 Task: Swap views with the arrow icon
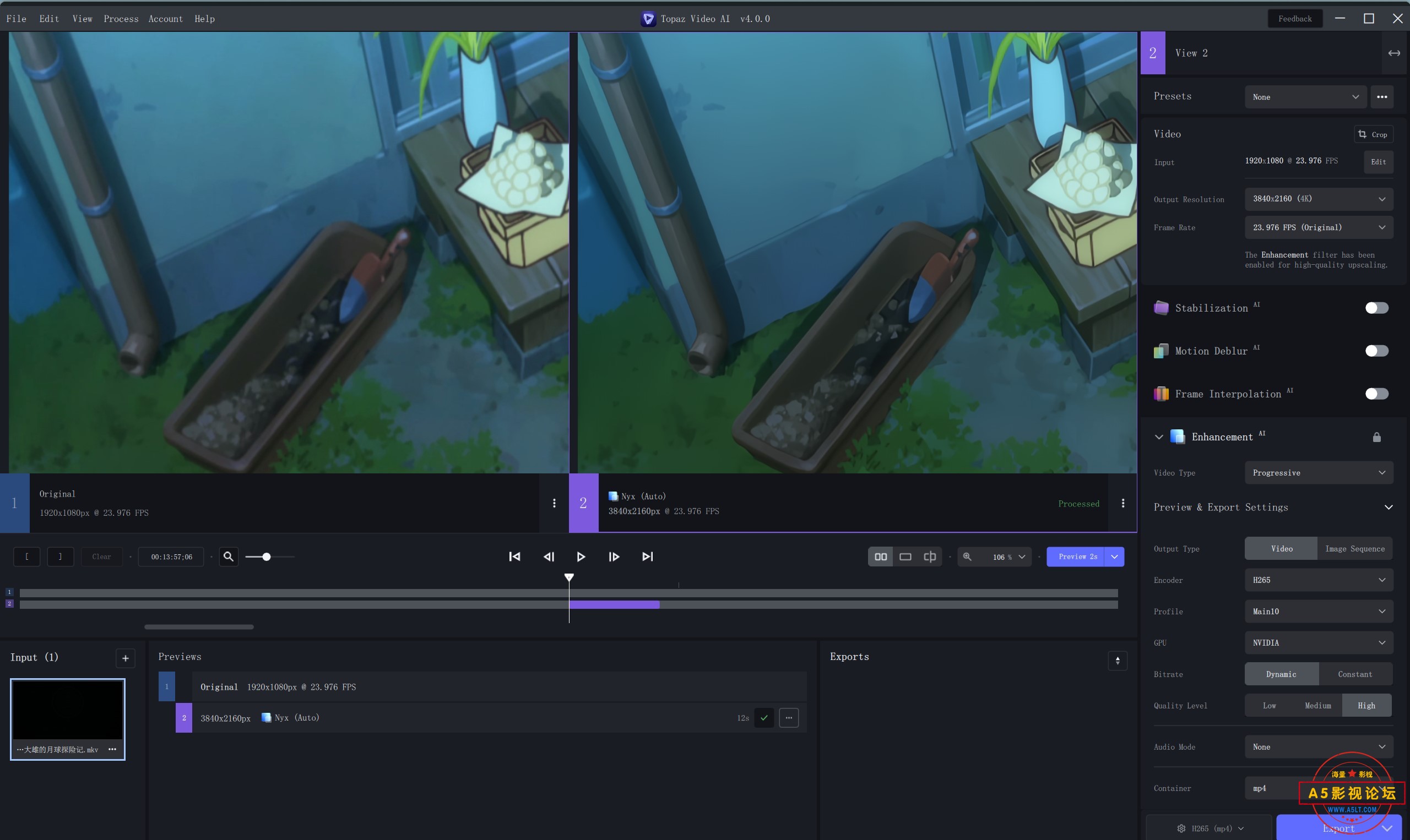(x=1393, y=53)
